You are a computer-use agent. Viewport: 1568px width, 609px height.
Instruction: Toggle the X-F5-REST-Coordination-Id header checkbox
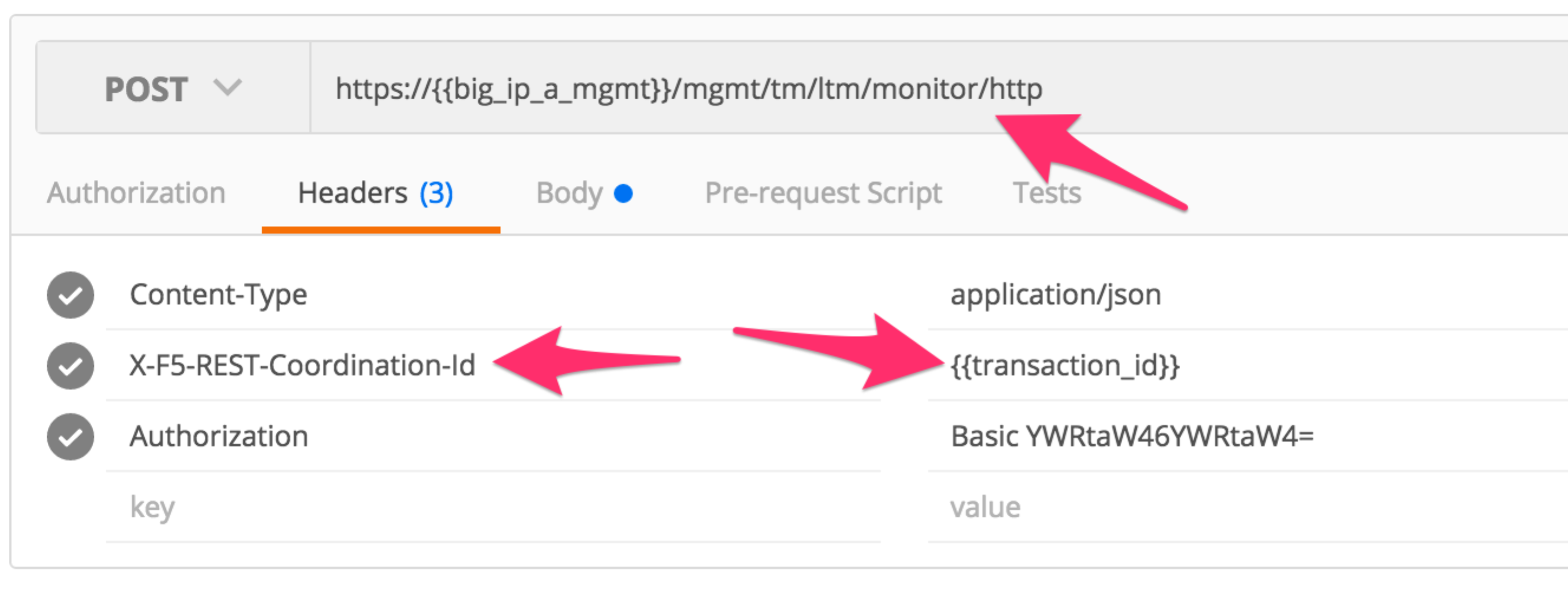point(71,366)
